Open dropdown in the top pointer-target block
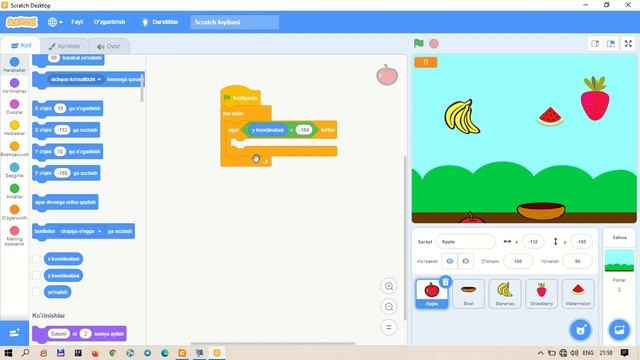The width and height of the screenshot is (640, 360). point(76,79)
